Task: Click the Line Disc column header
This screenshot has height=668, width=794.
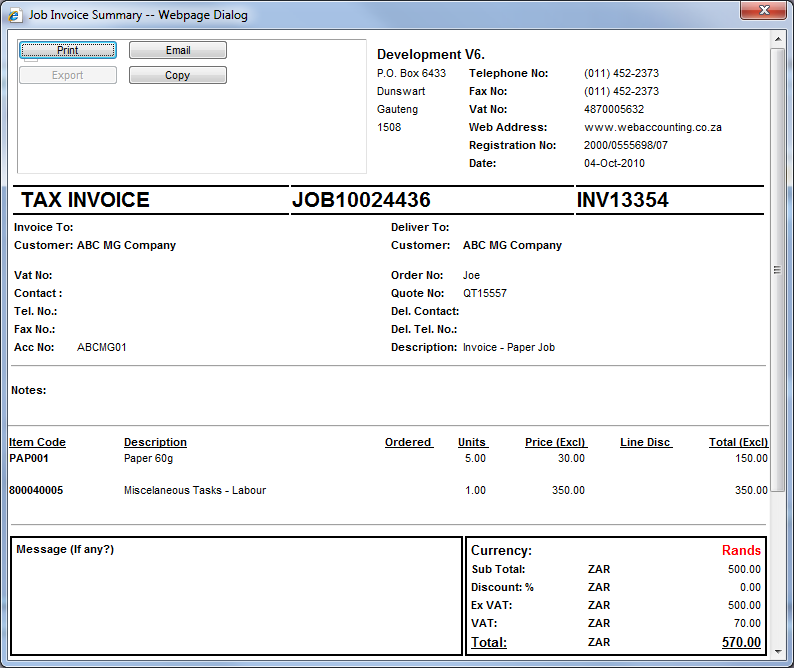Action: (x=645, y=442)
